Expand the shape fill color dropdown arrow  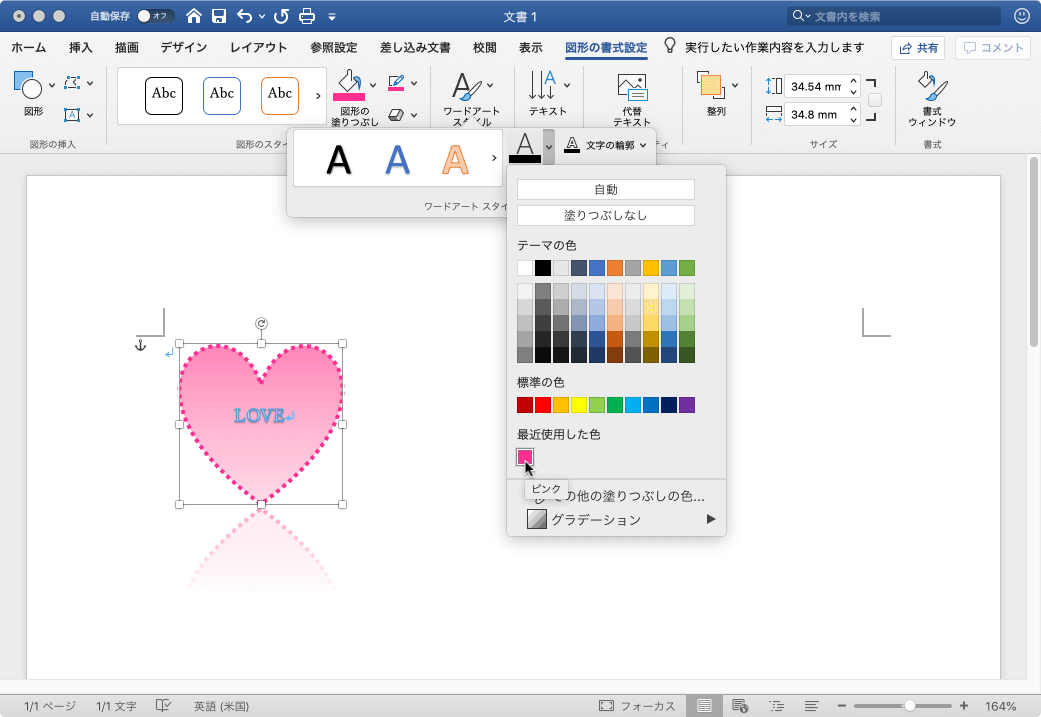pyautogui.click(x=373, y=85)
